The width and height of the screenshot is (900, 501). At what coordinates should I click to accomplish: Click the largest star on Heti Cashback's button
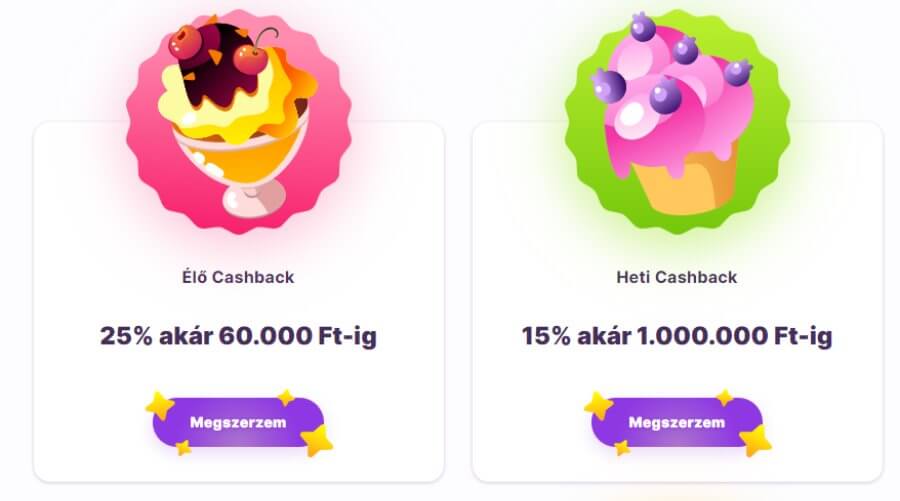coord(756,440)
